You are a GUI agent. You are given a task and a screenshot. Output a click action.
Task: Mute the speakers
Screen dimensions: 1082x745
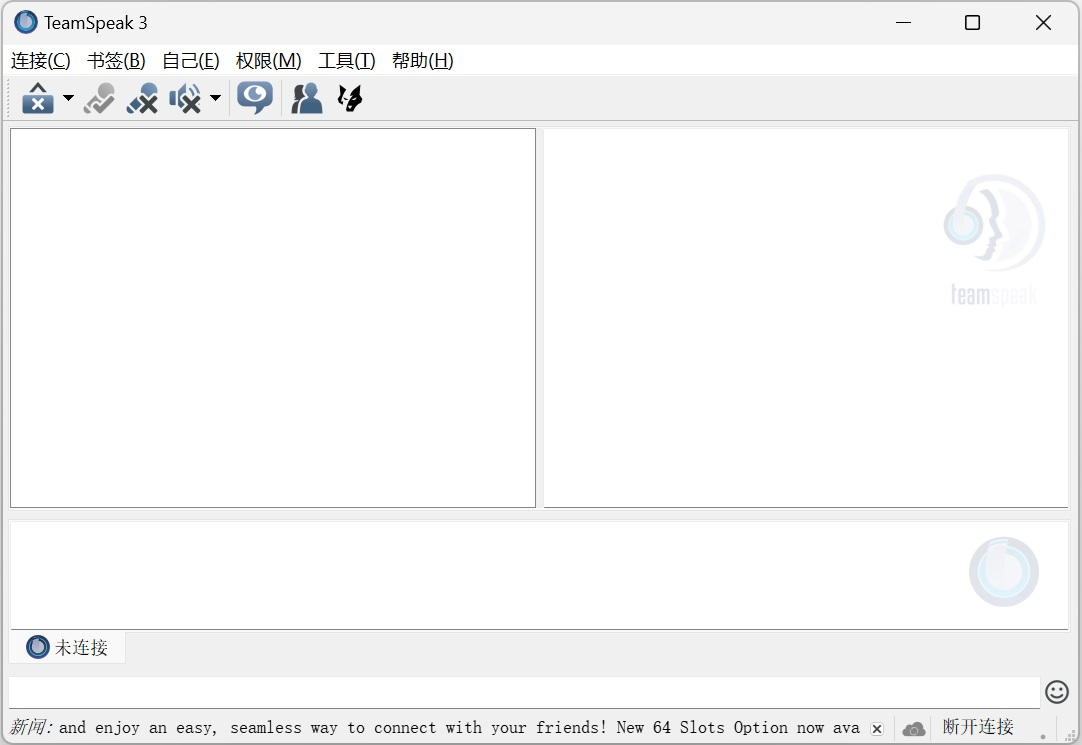(x=185, y=98)
